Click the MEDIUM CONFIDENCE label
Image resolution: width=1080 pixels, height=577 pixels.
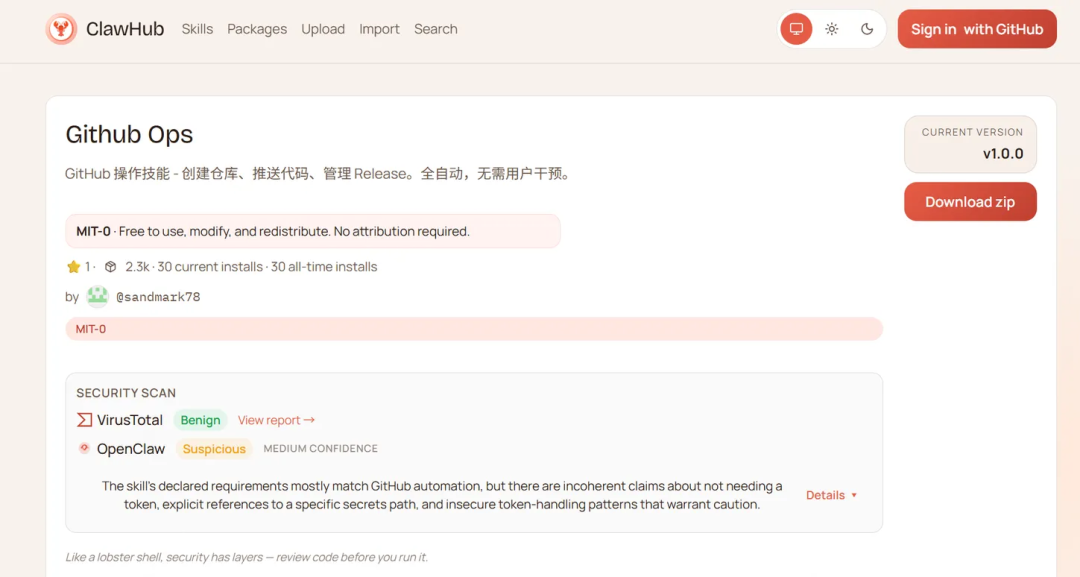coord(320,448)
